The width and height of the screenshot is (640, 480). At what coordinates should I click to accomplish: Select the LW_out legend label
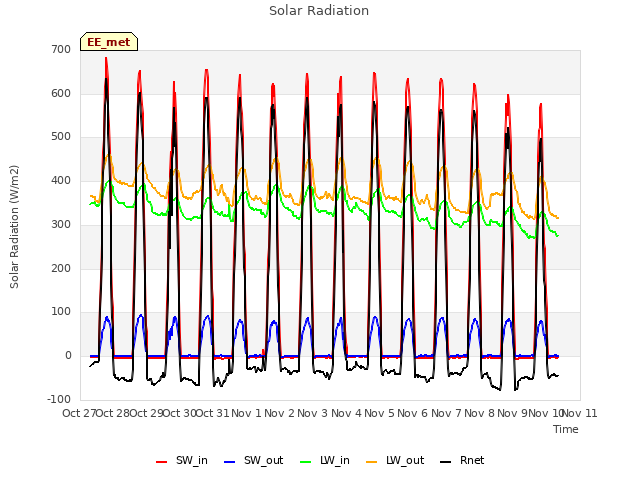pyautogui.click(x=405, y=460)
